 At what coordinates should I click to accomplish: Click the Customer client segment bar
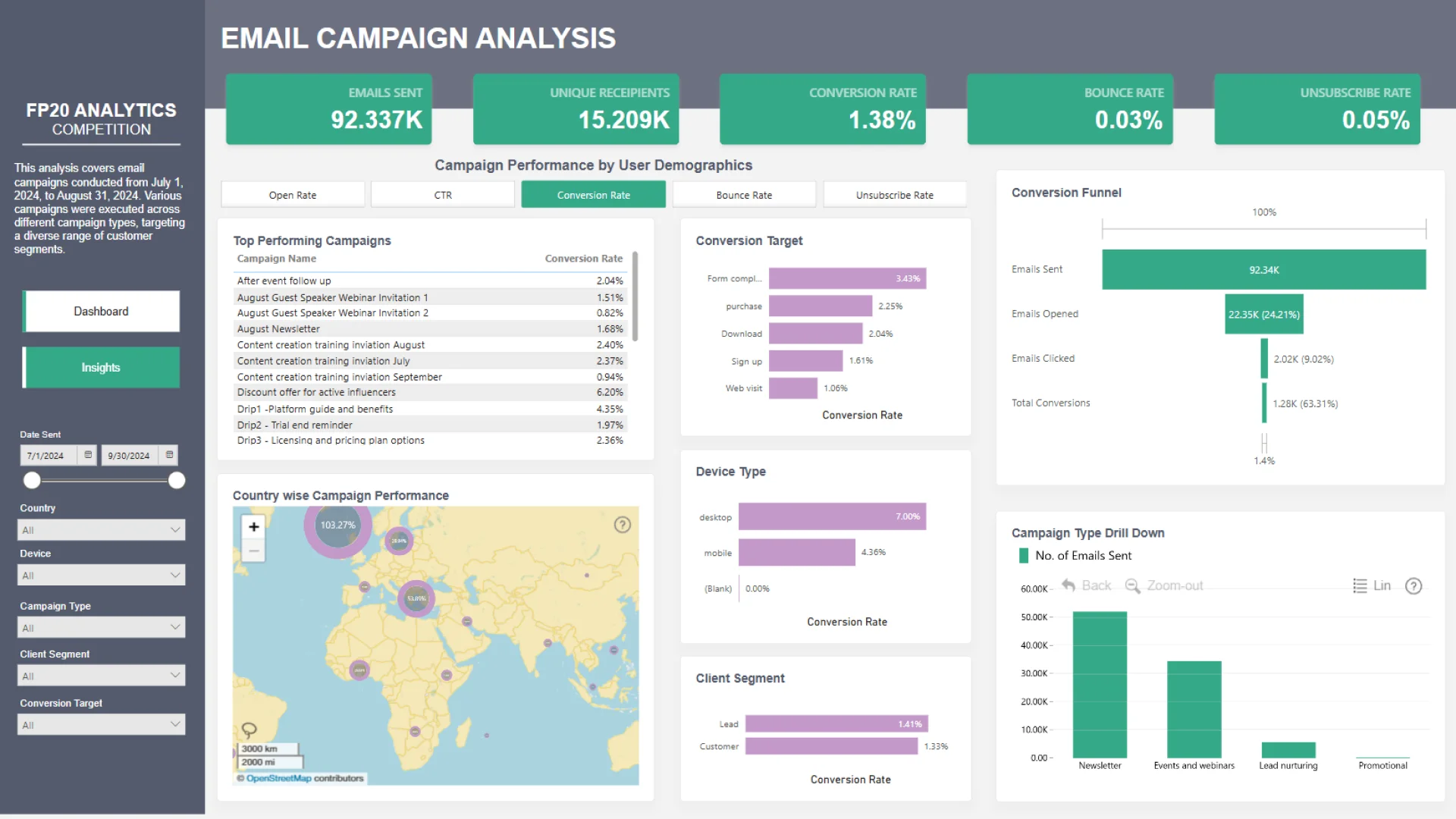coord(831,746)
